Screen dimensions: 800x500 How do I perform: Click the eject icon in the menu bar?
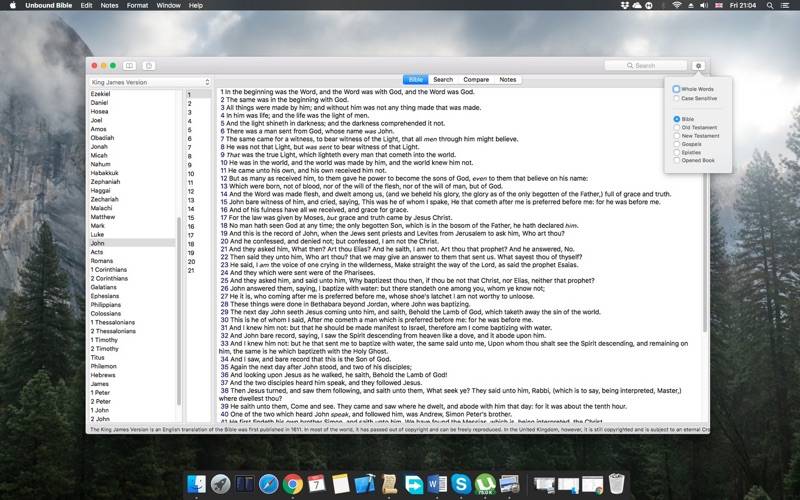[691, 5]
